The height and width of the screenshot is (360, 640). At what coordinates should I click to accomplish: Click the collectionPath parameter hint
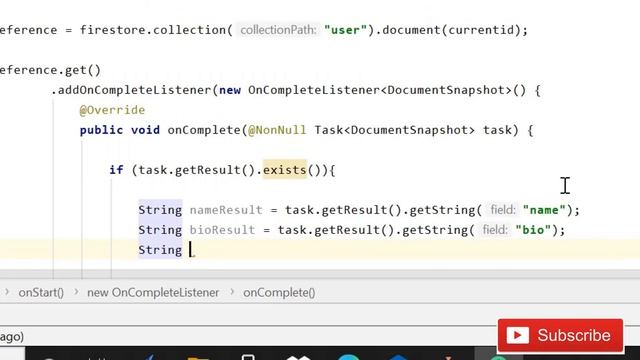coord(278,30)
